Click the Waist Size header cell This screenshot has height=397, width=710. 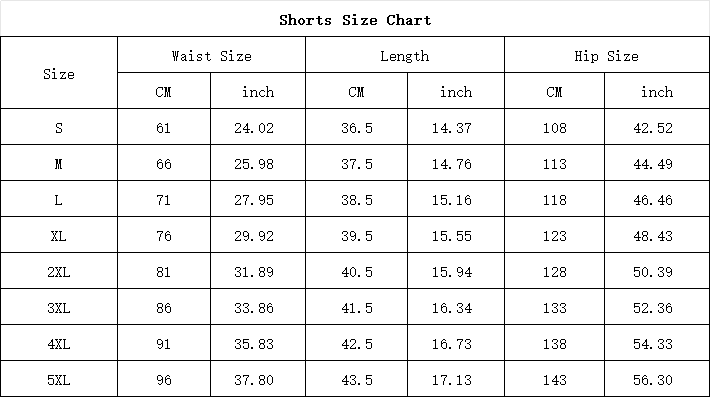[x=211, y=55]
